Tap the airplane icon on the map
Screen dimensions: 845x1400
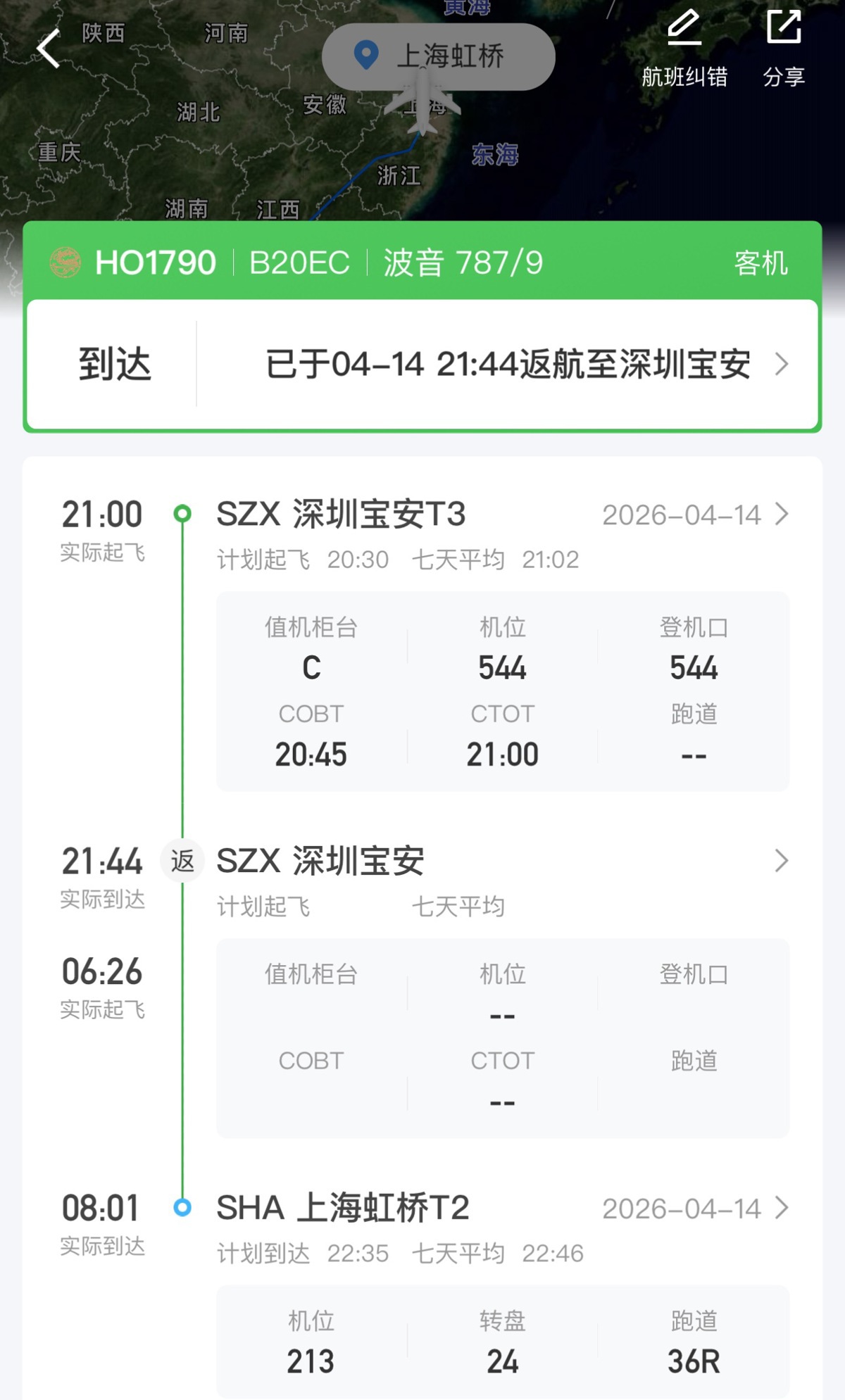pyautogui.click(x=423, y=101)
